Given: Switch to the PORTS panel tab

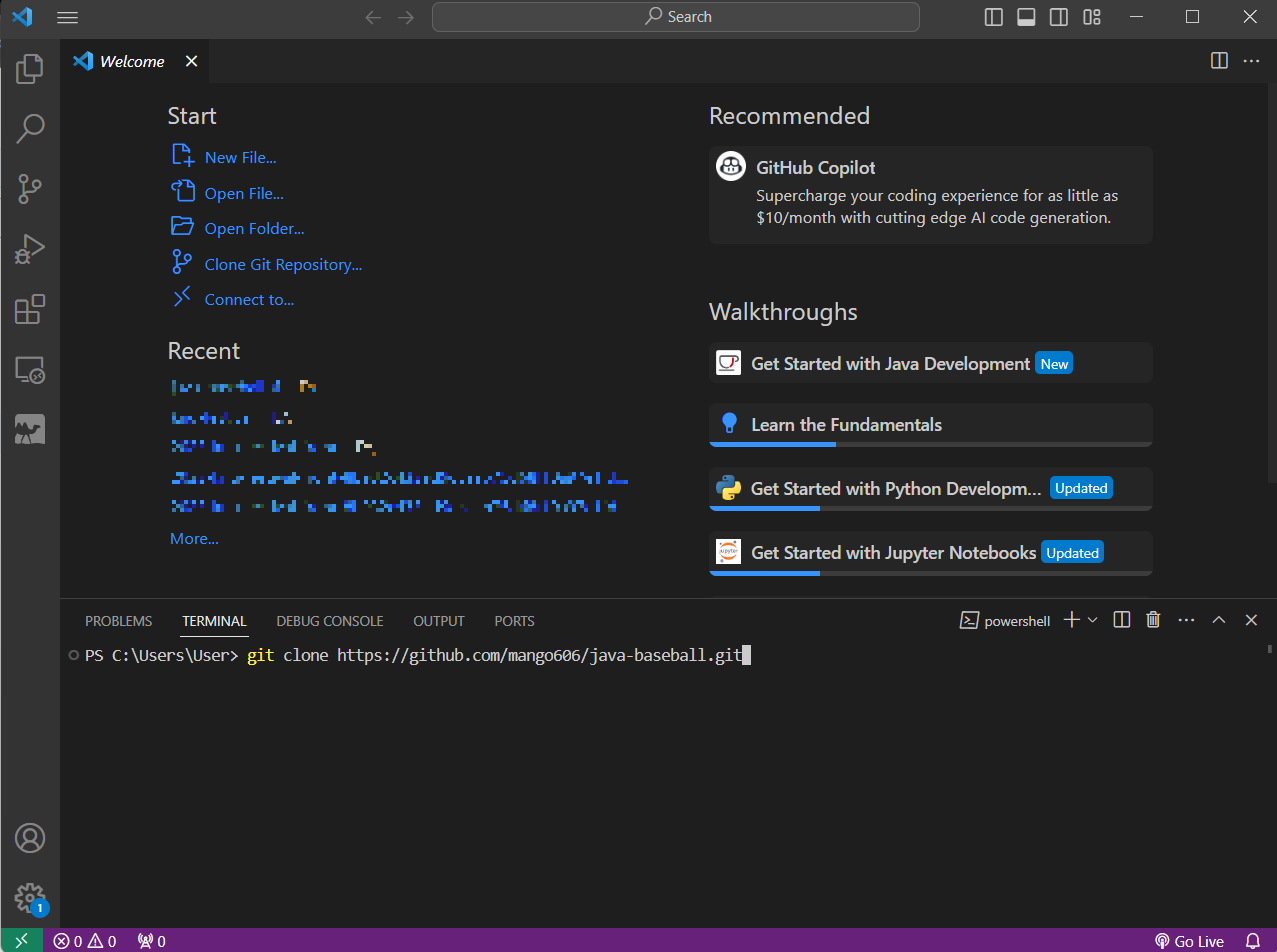Looking at the screenshot, I should tap(514, 621).
